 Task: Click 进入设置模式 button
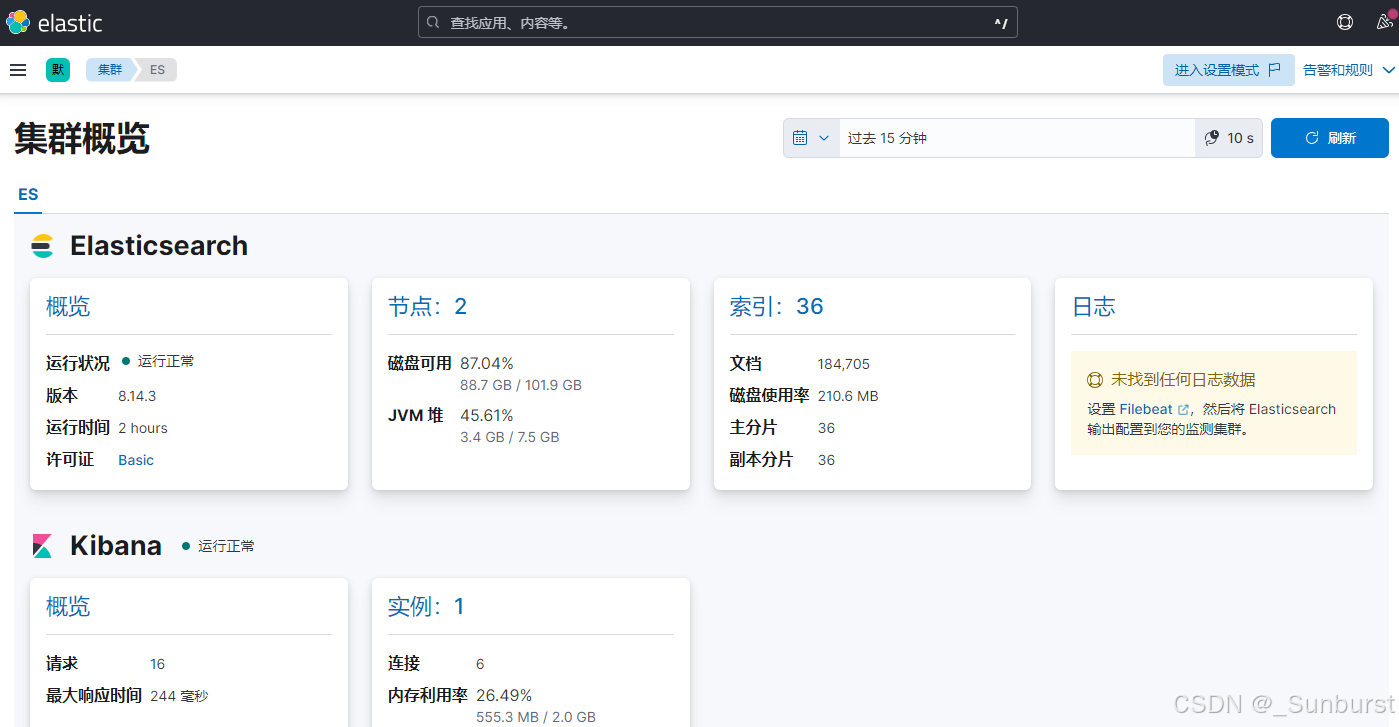1228,70
